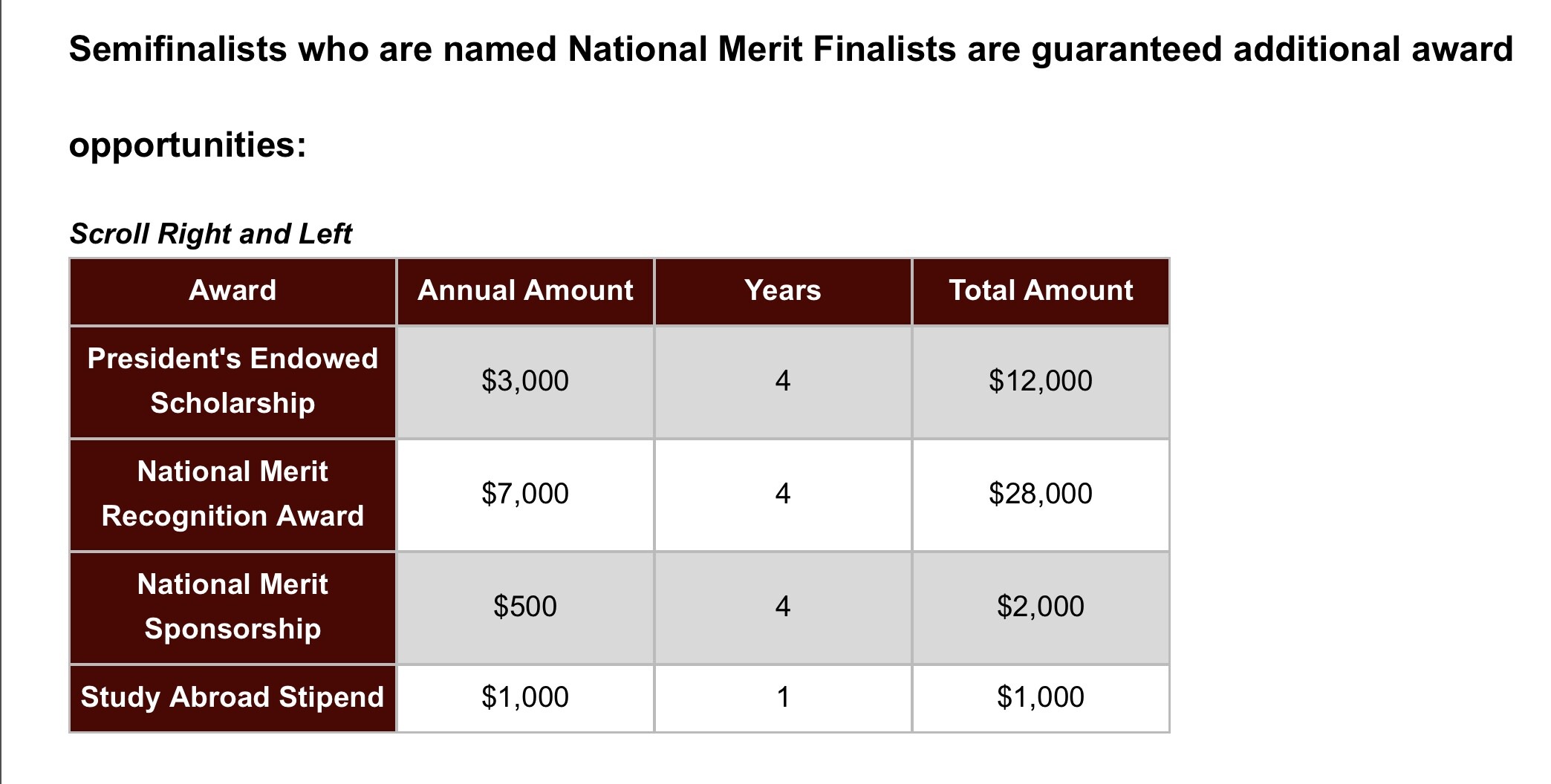The height and width of the screenshot is (784, 1551).
Task: Click the $3,000 annual amount cell
Action: (525, 381)
